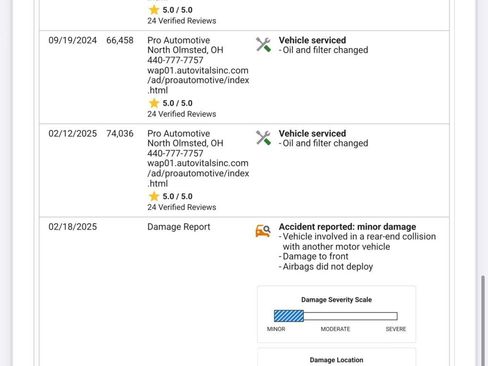Image resolution: width=488 pixels, height=366 pixels.
Task: Click the star rating at the top of the page
Action: tap(170, 10)
